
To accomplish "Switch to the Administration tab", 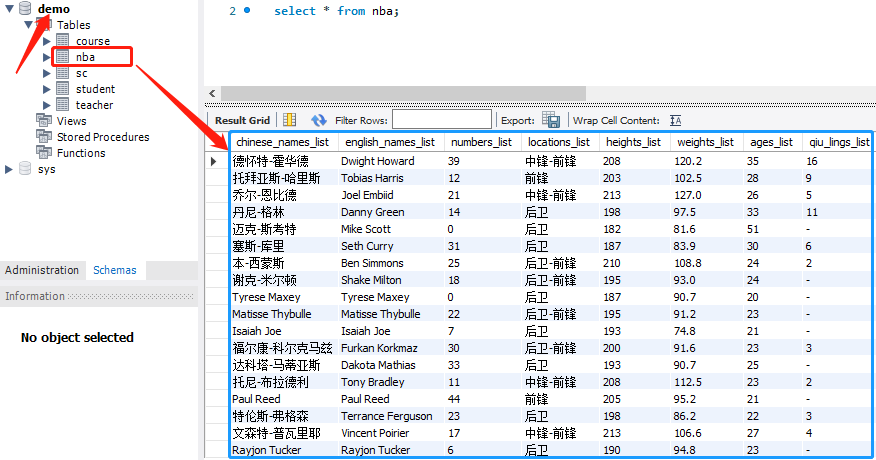I will pyautogui.click(x=42, y=270).
